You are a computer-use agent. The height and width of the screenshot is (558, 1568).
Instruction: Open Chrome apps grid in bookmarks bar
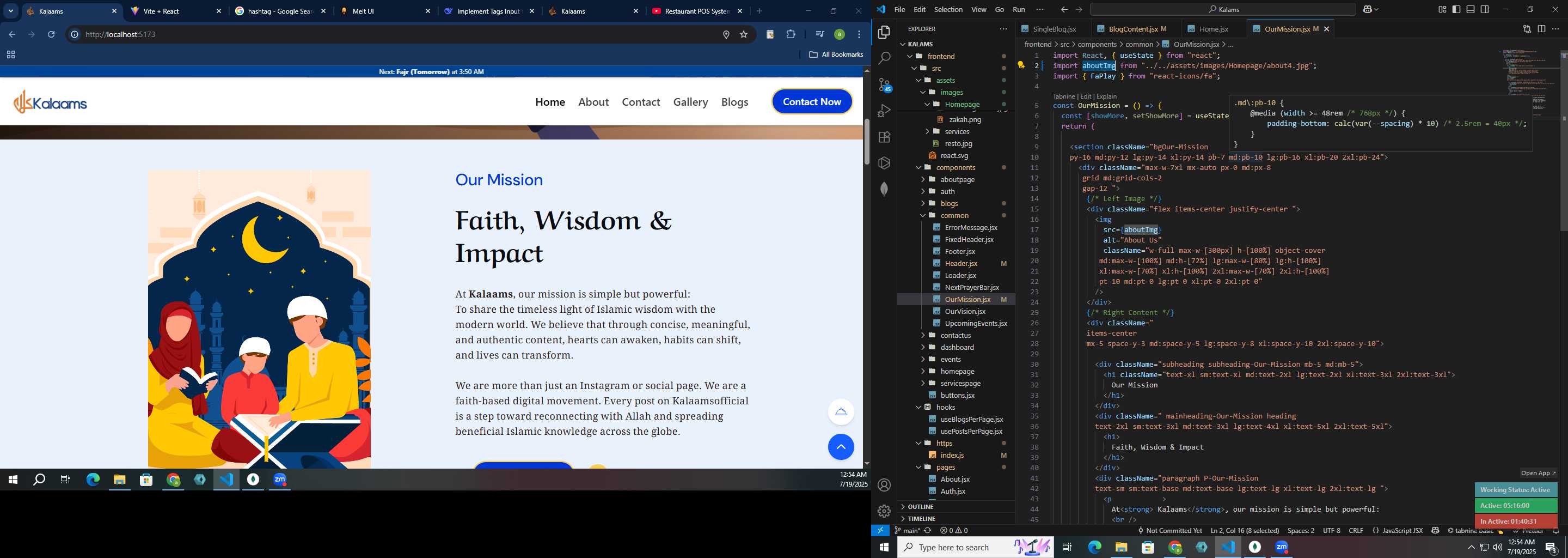10,55
